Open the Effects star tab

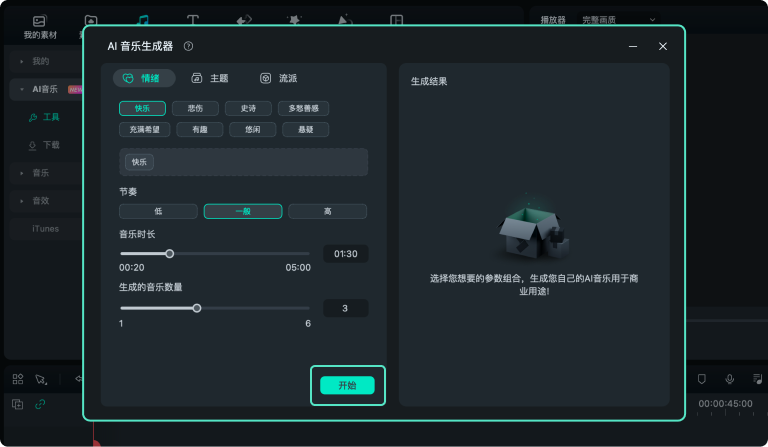294,20
